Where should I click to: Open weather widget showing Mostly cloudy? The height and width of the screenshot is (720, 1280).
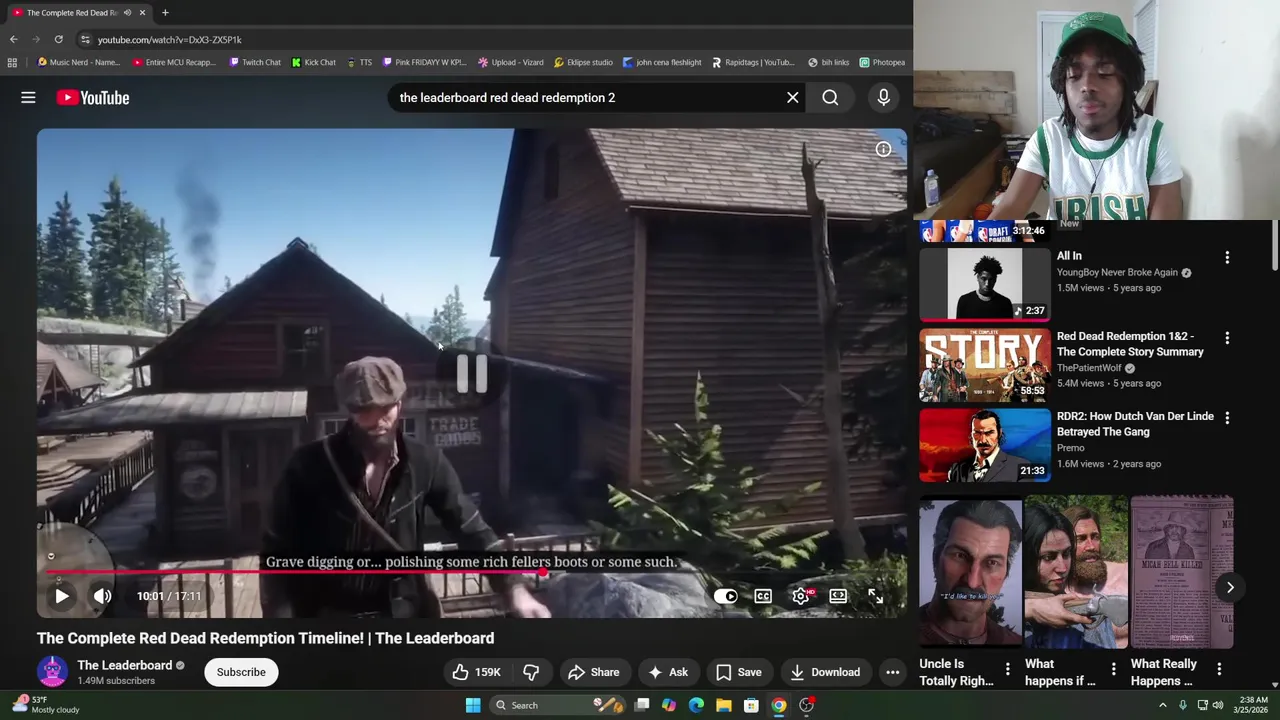(x=45, y=705)
